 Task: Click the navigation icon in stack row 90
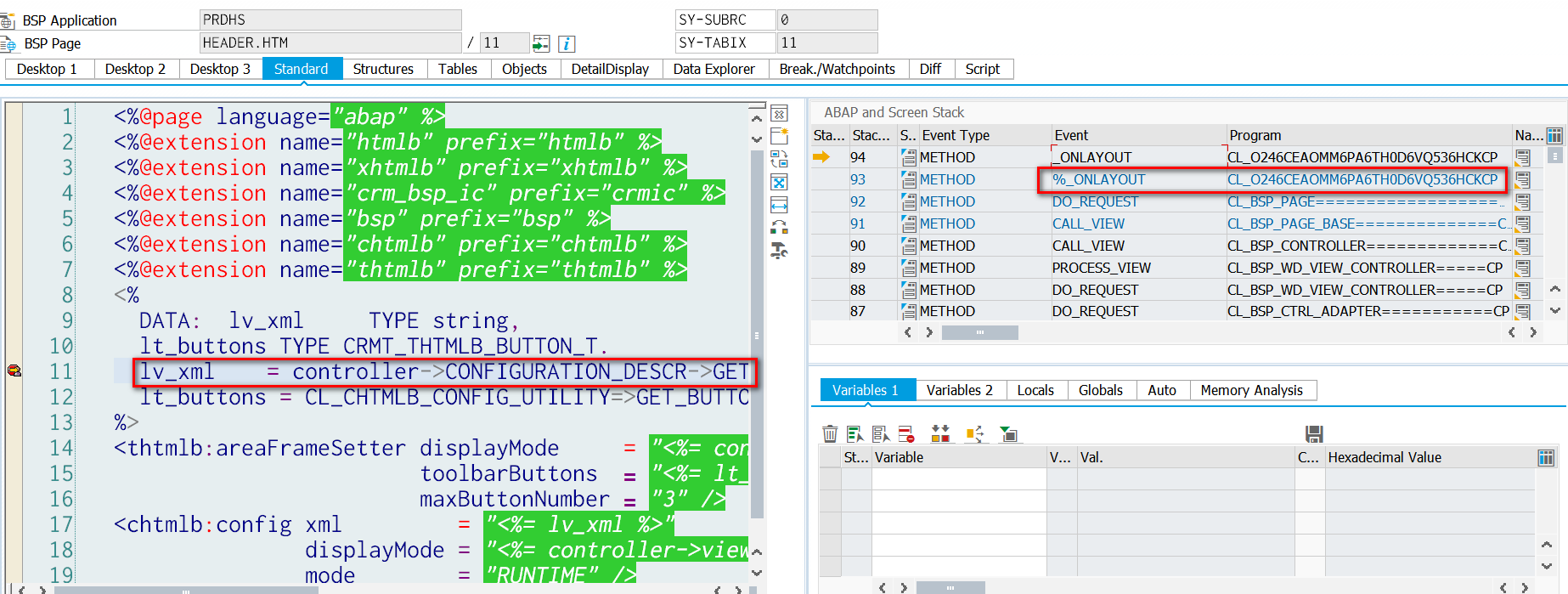(1523, 246)
